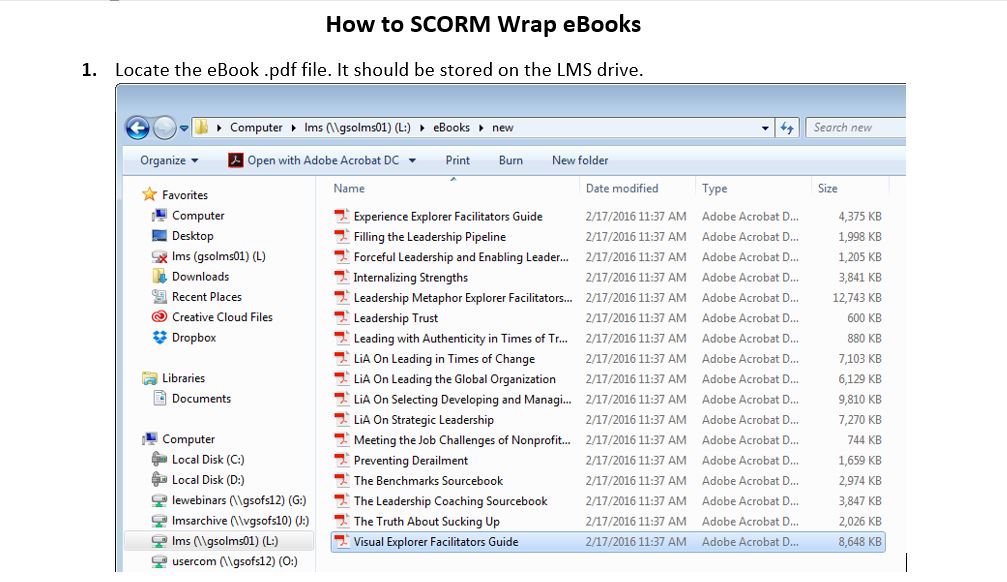Screen dimensions: 1007x582
Task: Expand Open with dropdown arrow
Action: [x=412, y=160]
